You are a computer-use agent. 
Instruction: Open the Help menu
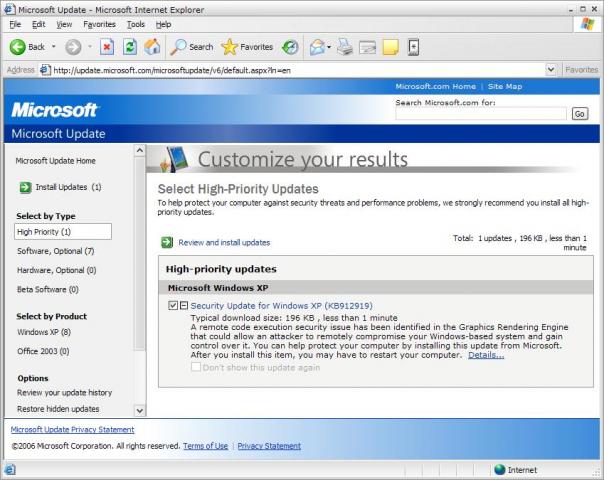[x=163, y=24]
